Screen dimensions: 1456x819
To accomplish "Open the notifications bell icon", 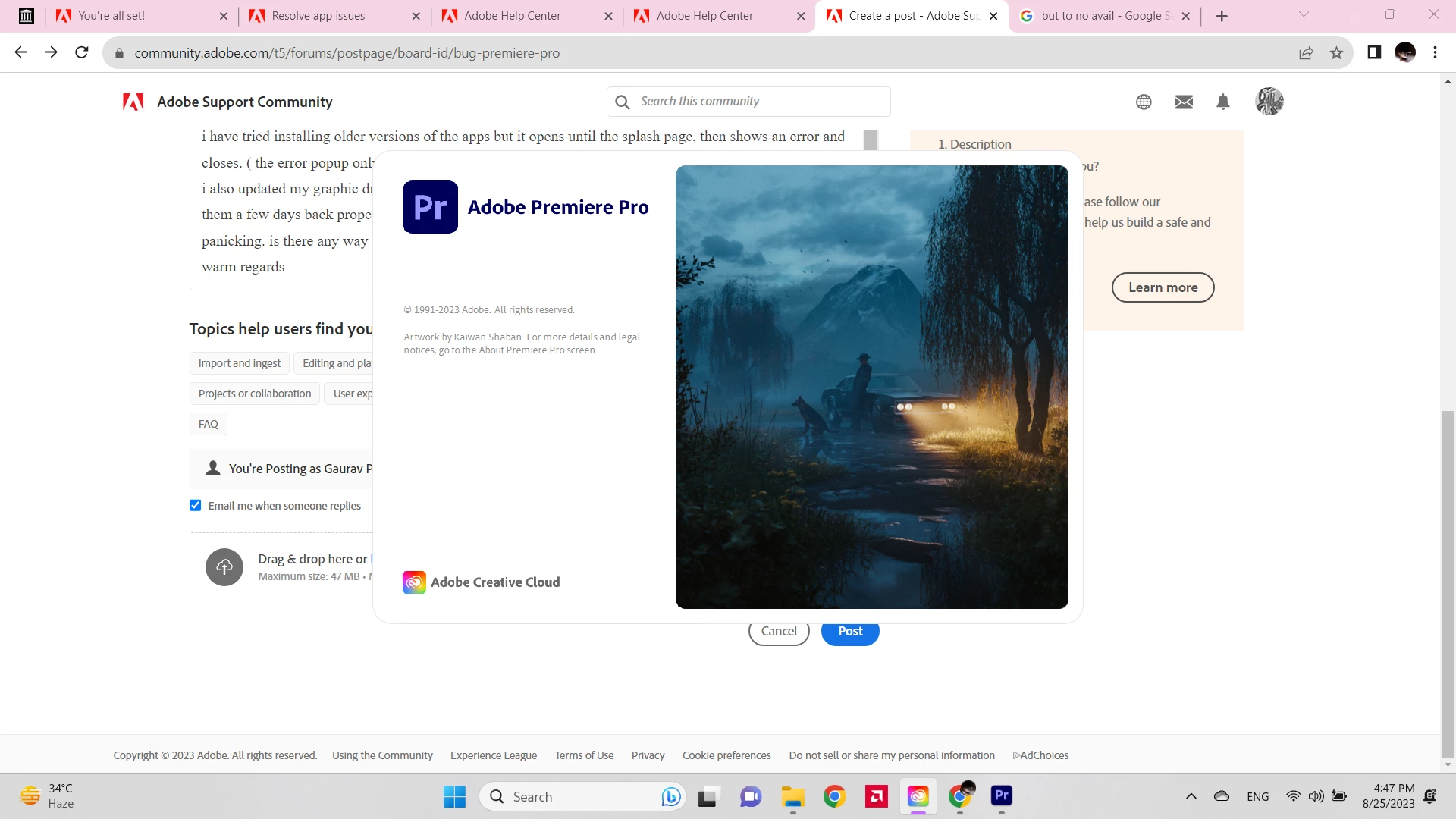I will (1222, 102).
